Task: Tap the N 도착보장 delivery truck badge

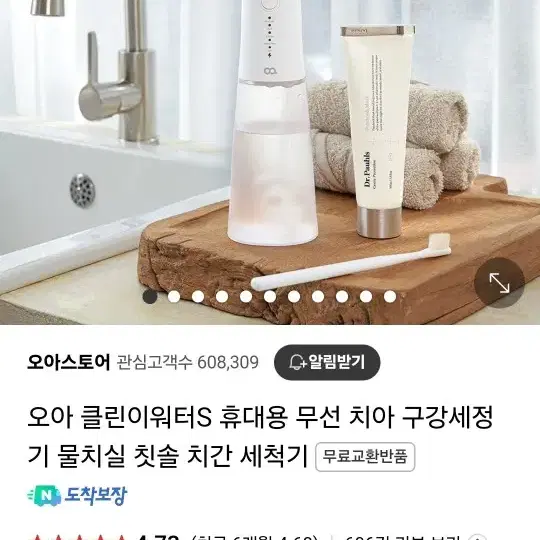Action: 77,495
